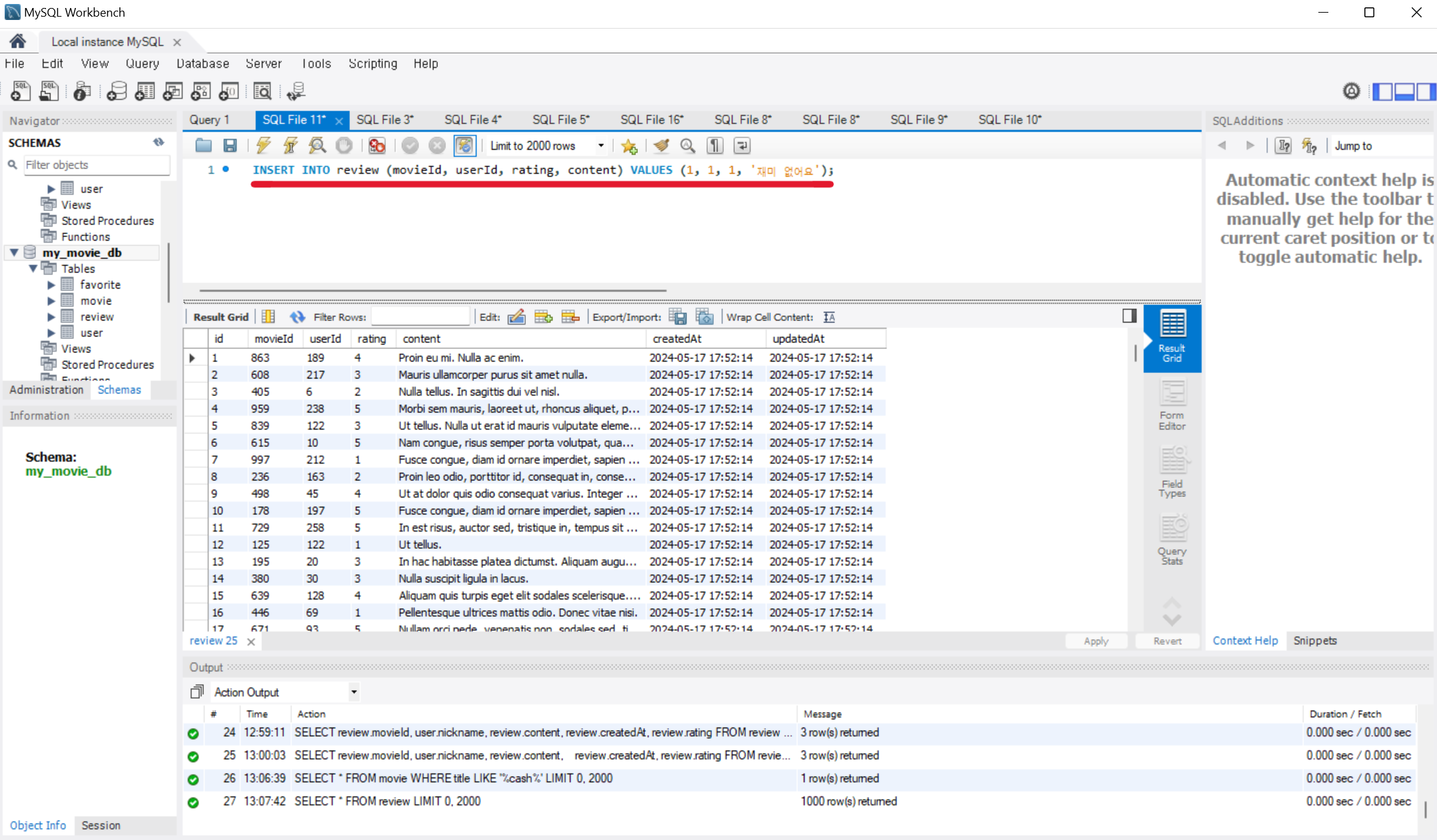Click the Revert button
Image resolution: width=1437 pixels, height=840 pixels.
coord(1167,641)
